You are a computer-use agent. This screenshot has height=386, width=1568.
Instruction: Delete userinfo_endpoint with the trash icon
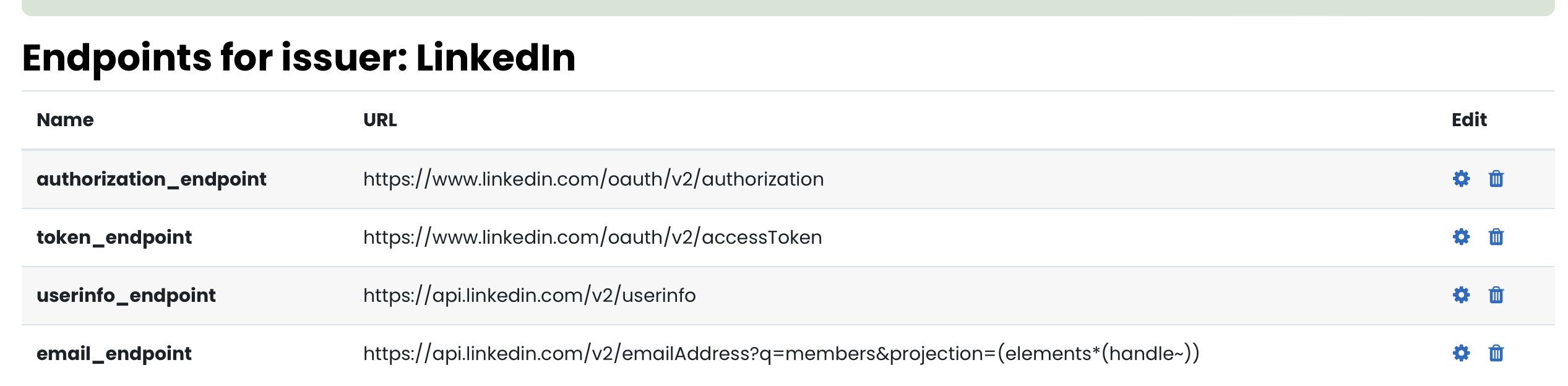click(1496, 295)
